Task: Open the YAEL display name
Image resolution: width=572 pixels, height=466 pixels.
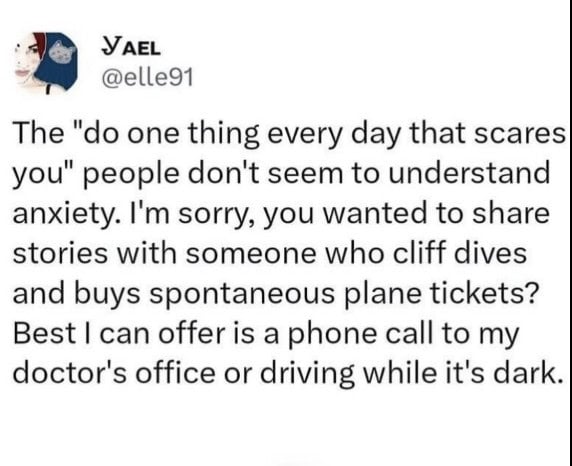Action: pyautogui.click(x=131, y=47)
